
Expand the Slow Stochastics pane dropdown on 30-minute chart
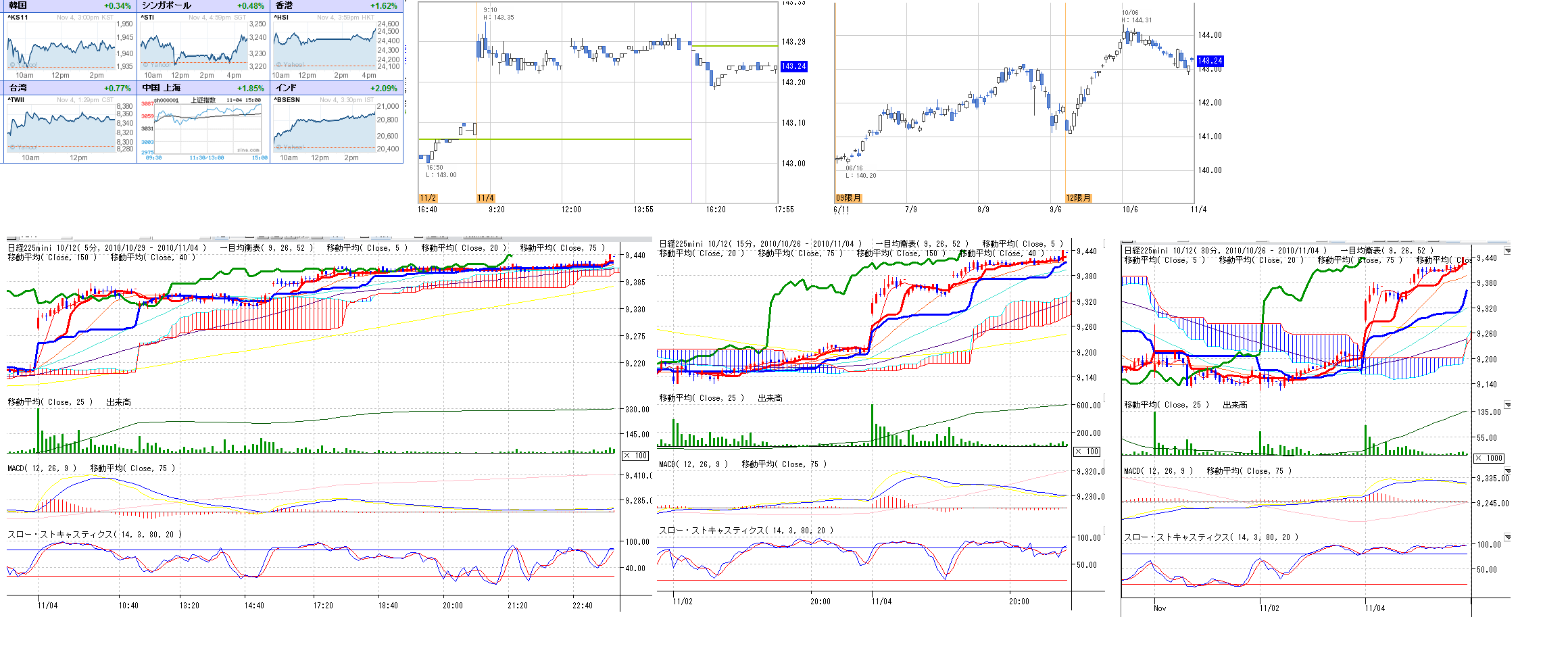[1507, 537]
